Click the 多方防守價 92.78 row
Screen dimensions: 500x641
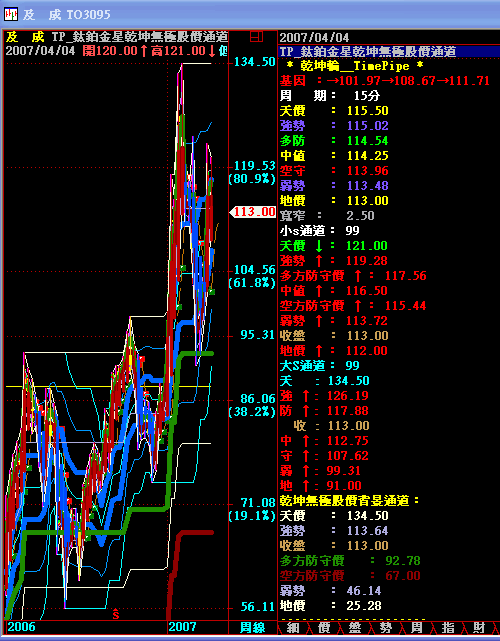(x=350, y=560)
